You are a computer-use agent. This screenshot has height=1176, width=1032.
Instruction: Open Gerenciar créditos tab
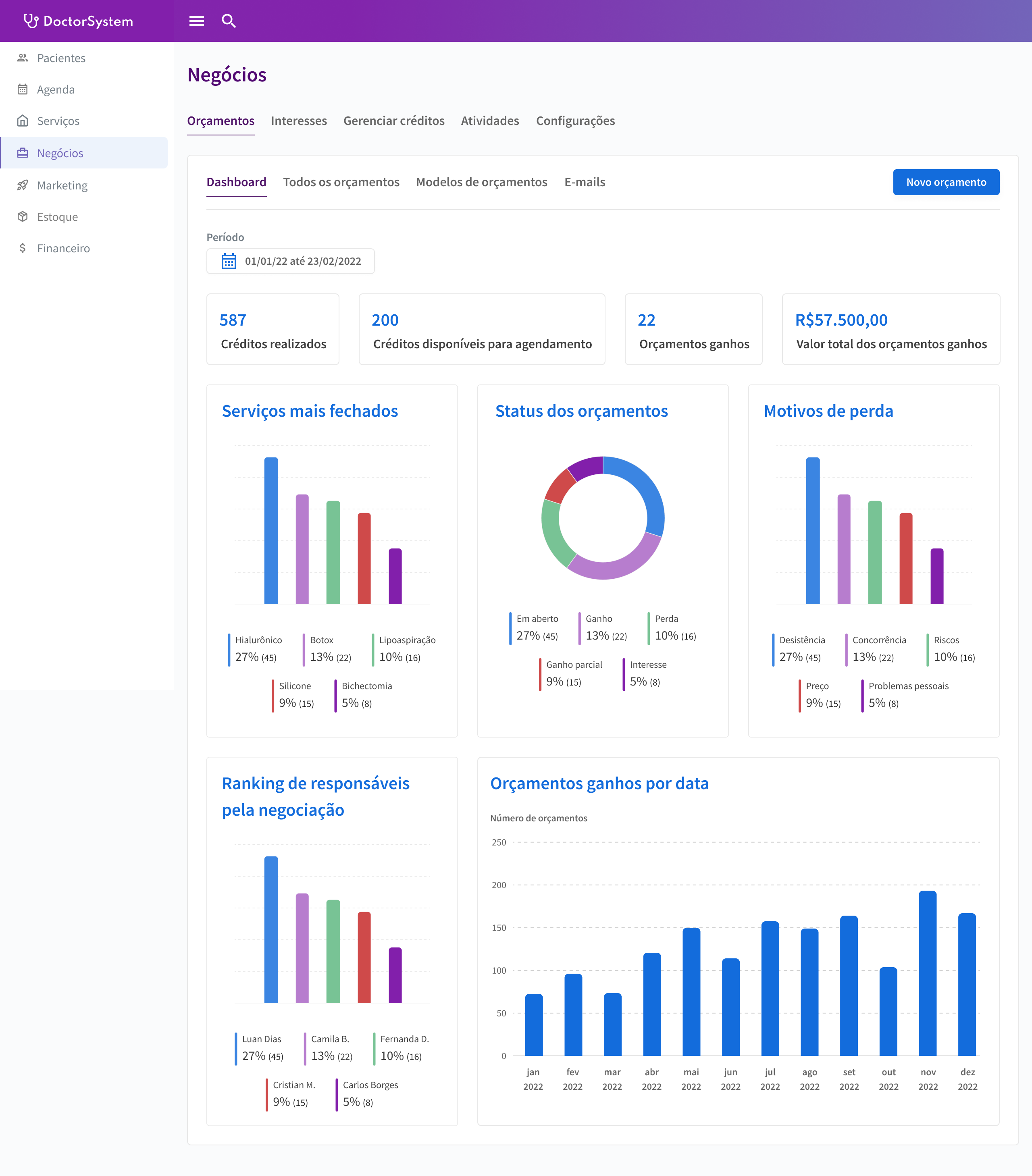point(394,121)
